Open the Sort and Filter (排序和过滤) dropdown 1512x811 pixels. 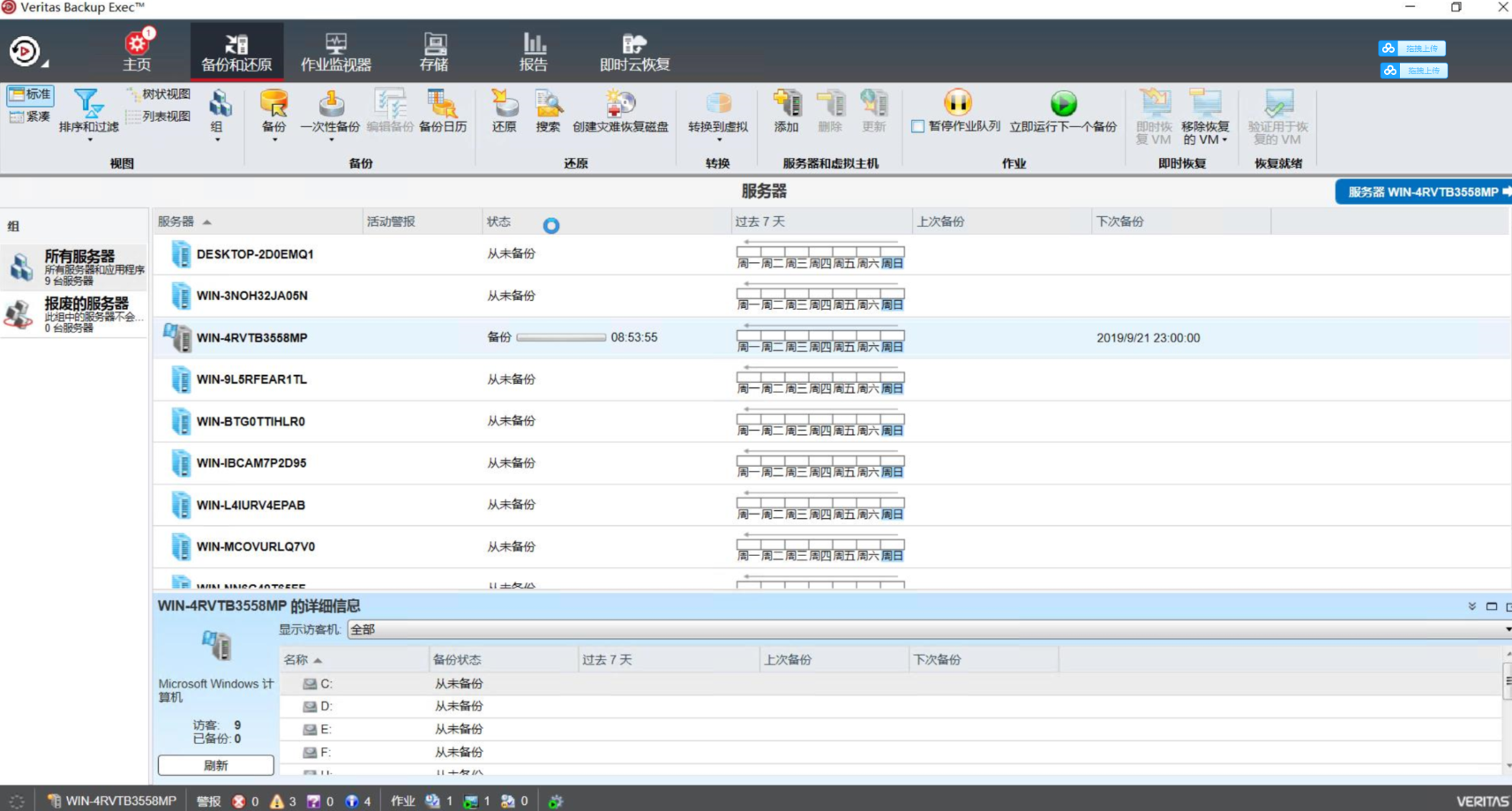click(x=88, y=115)
